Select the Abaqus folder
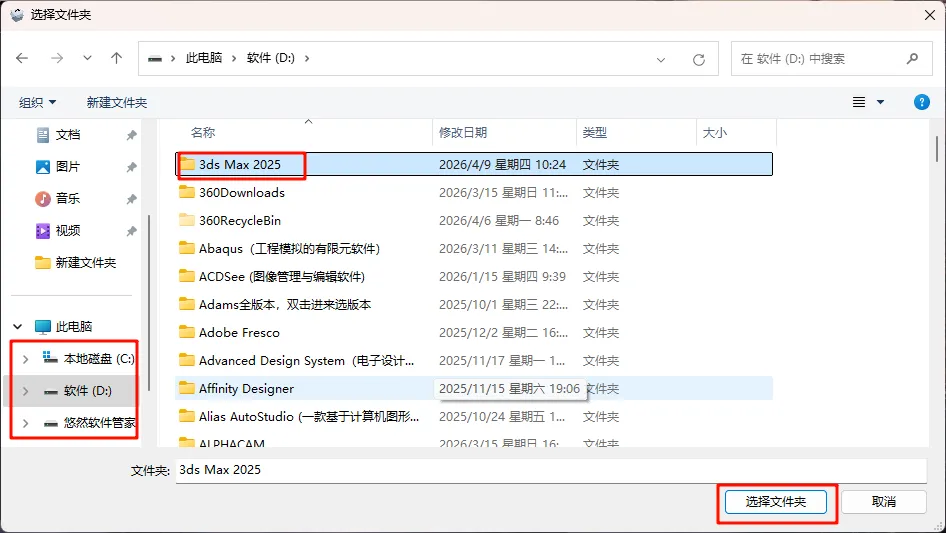 click(x=474, y=249)
